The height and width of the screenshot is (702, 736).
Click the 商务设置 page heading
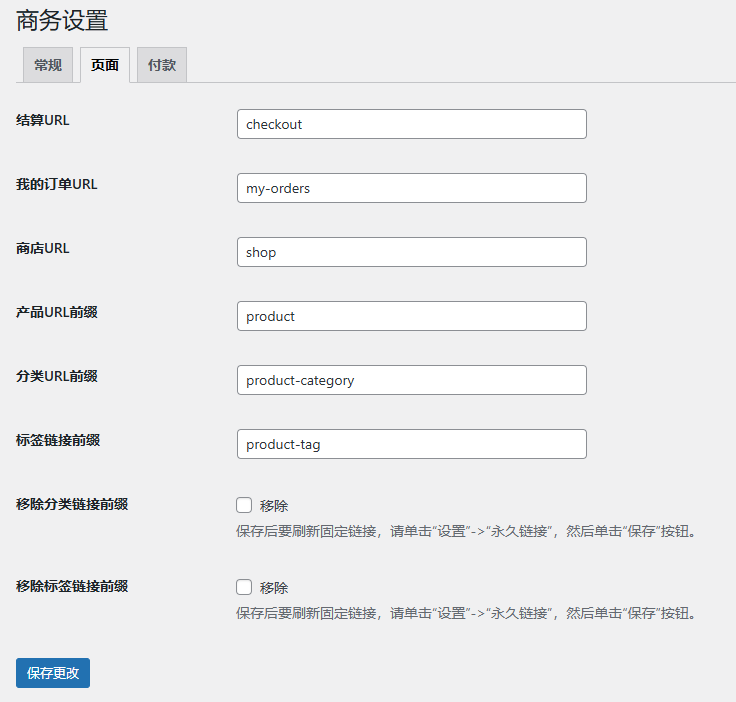pyautogui.click(x=62, y=20)
